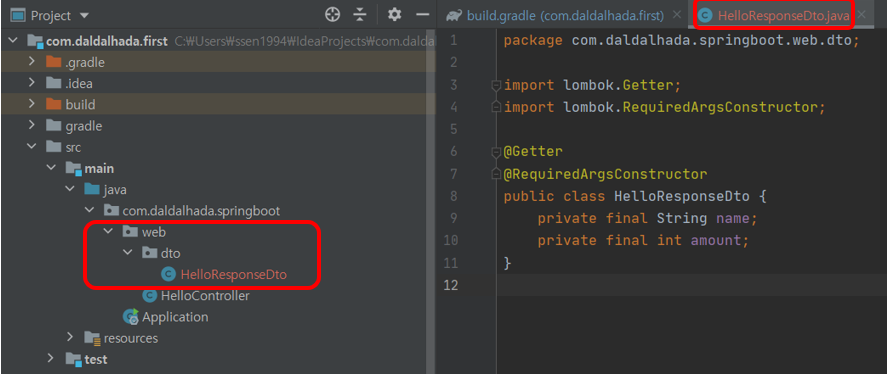Select the HelloResponseDto.java tab

[x=783, y=16]
